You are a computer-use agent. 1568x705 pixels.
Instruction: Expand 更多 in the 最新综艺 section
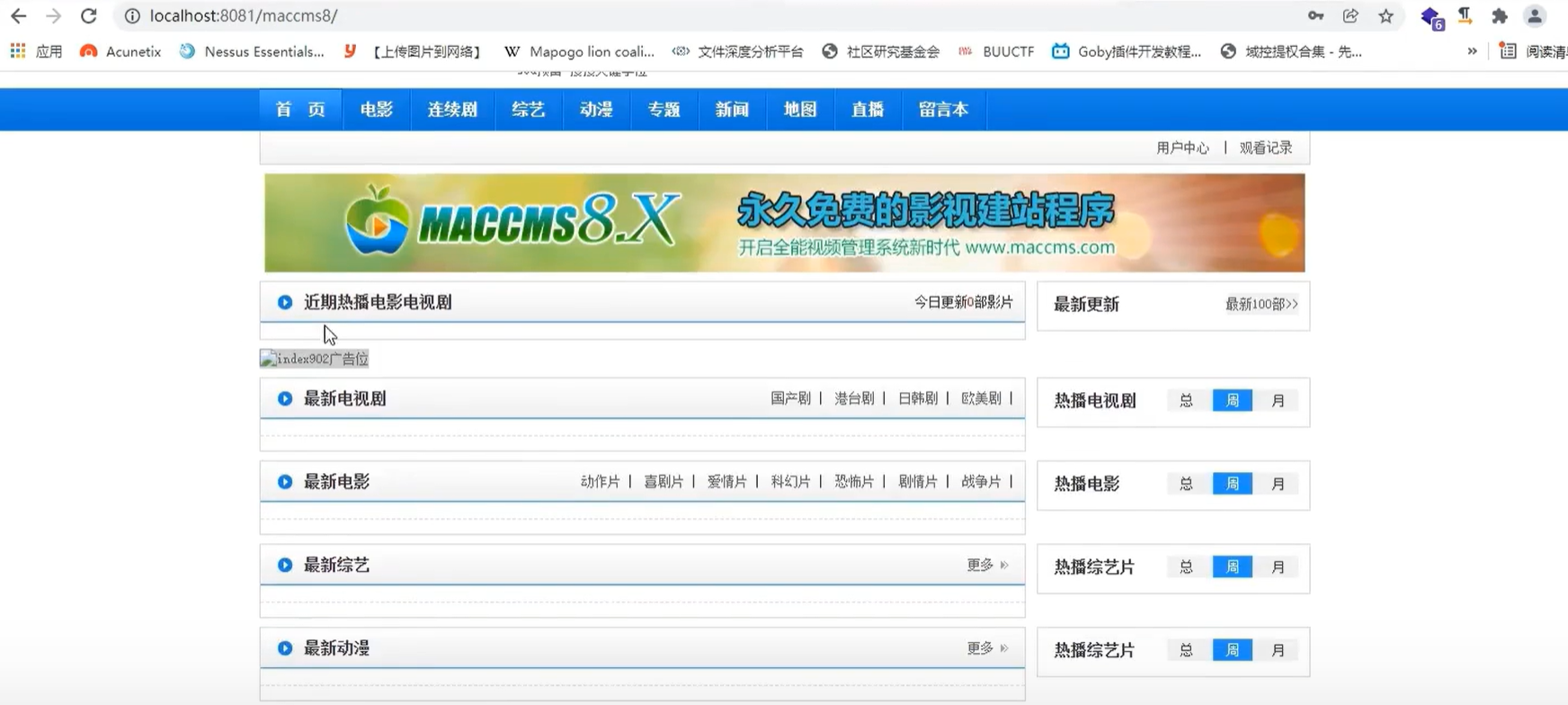click(987, 565)
